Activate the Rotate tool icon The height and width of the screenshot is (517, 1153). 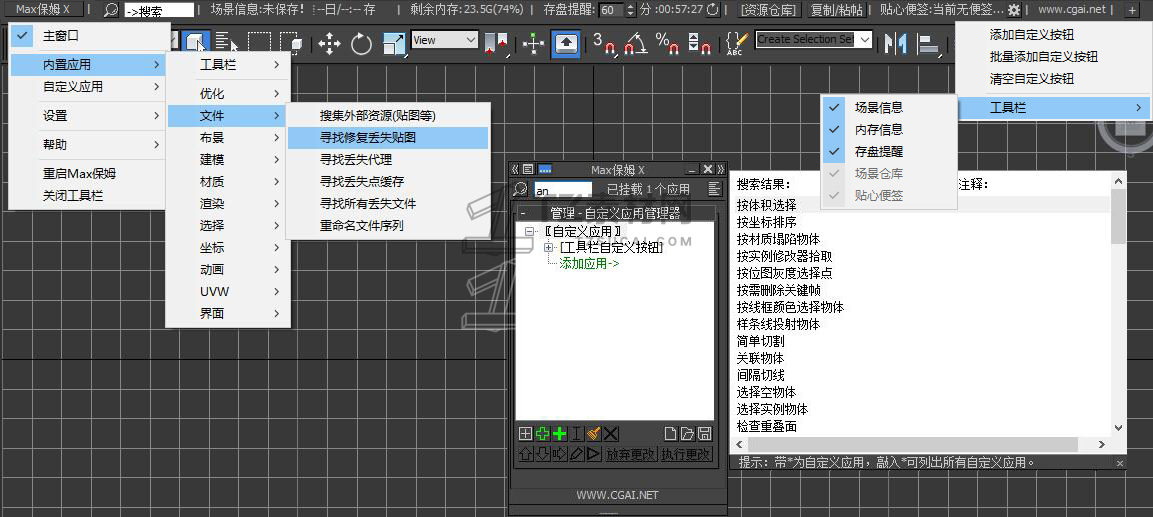click(361, 43)
